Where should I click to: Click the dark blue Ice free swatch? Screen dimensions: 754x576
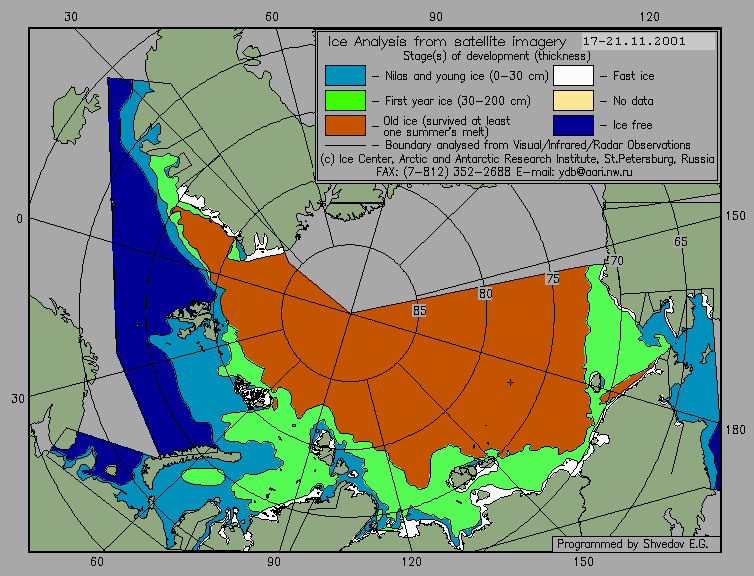(x=573, y=125)
